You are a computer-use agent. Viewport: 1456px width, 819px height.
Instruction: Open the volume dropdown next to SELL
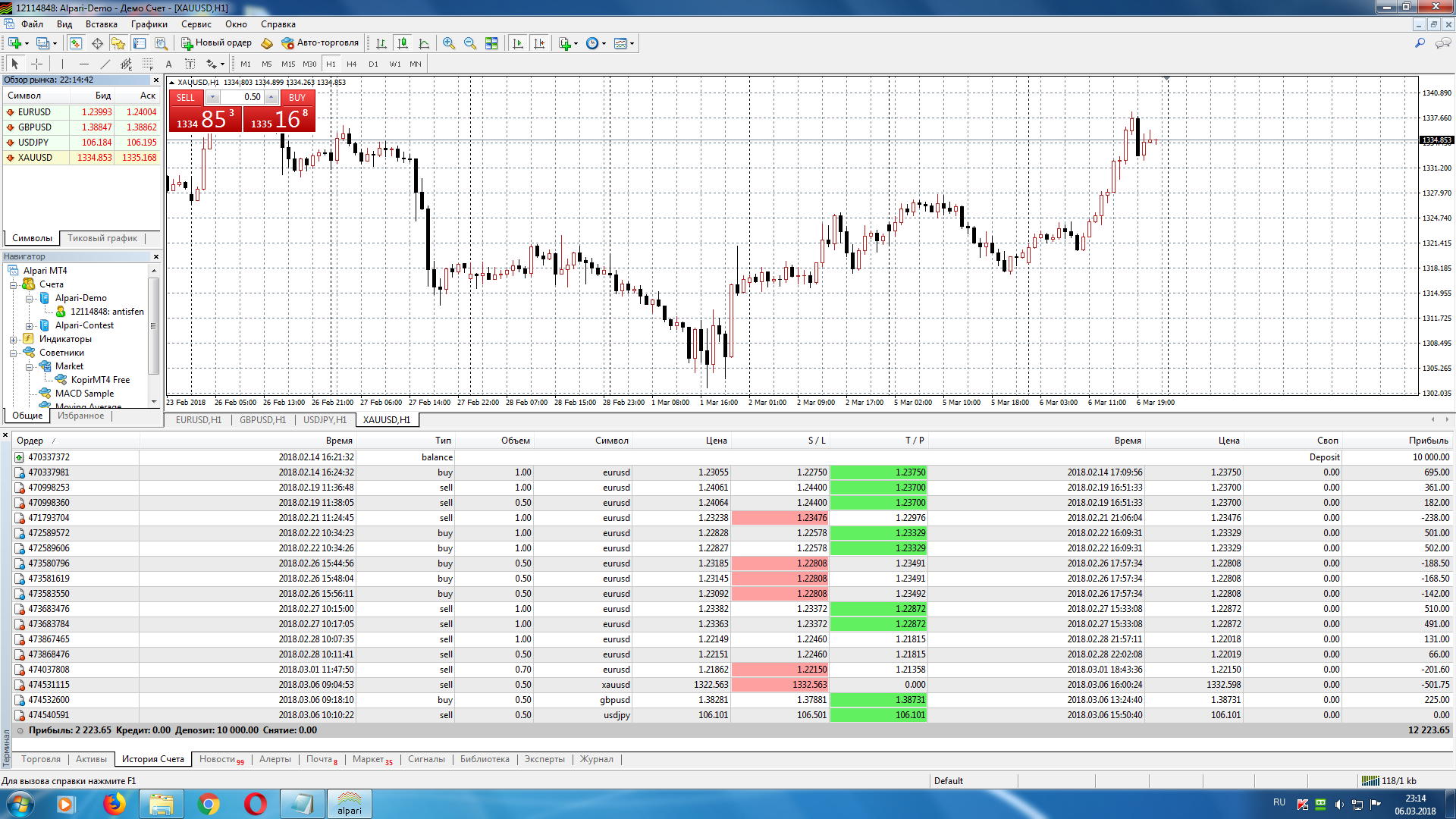(213, 97)
